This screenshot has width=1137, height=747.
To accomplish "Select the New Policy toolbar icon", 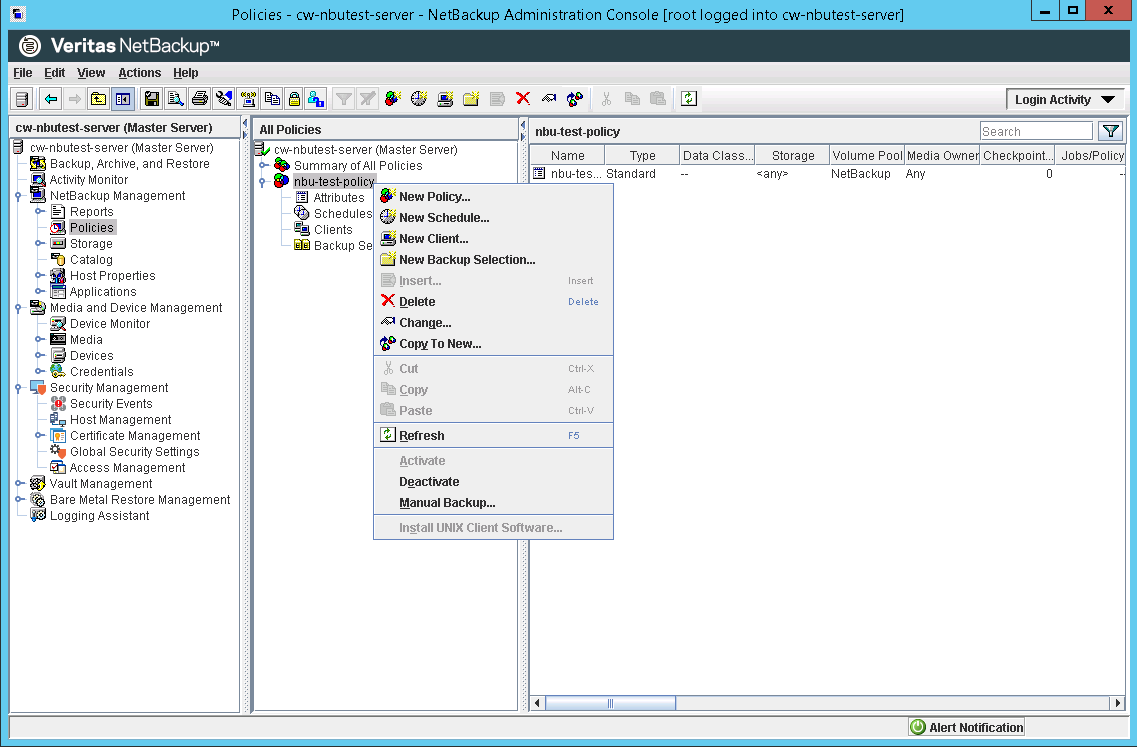I will pos(393,99).
